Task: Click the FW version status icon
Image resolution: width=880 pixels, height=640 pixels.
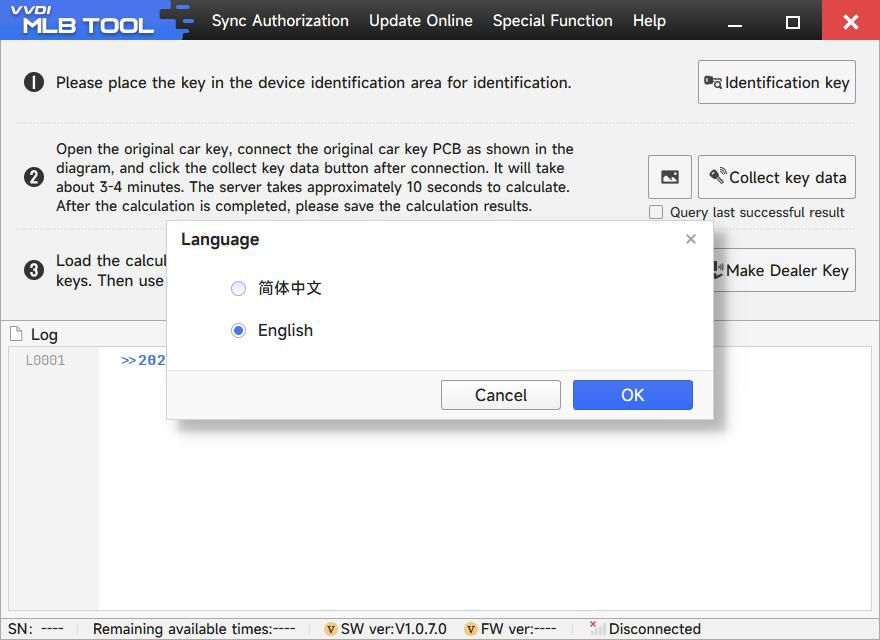Action: pyautogui.click(x=470, y=629)
